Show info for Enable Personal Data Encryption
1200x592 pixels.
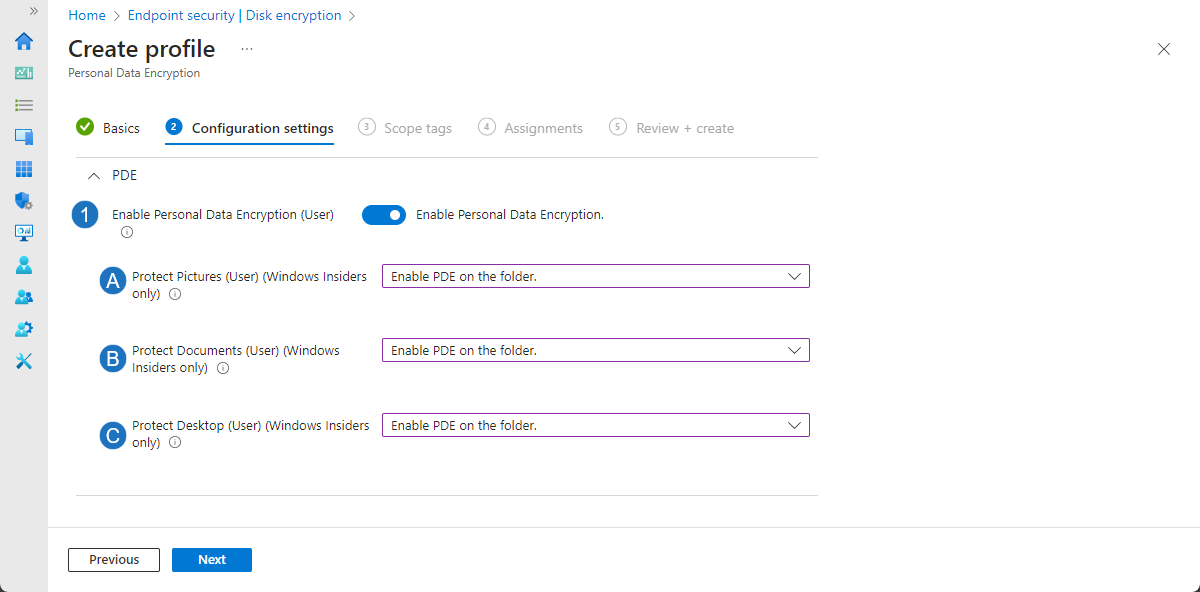coord(127,232)
